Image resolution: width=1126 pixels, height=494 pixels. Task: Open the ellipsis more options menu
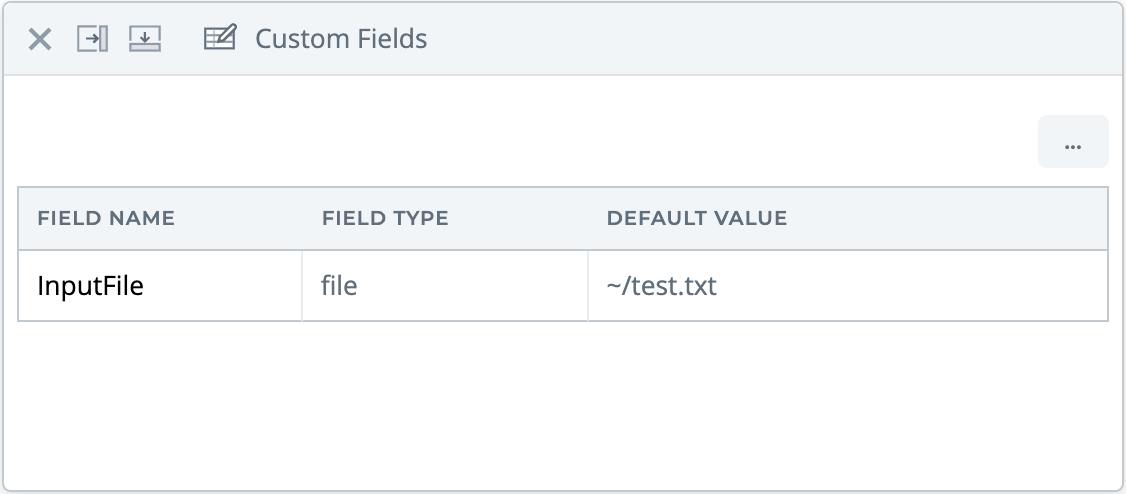(1073, 142)
